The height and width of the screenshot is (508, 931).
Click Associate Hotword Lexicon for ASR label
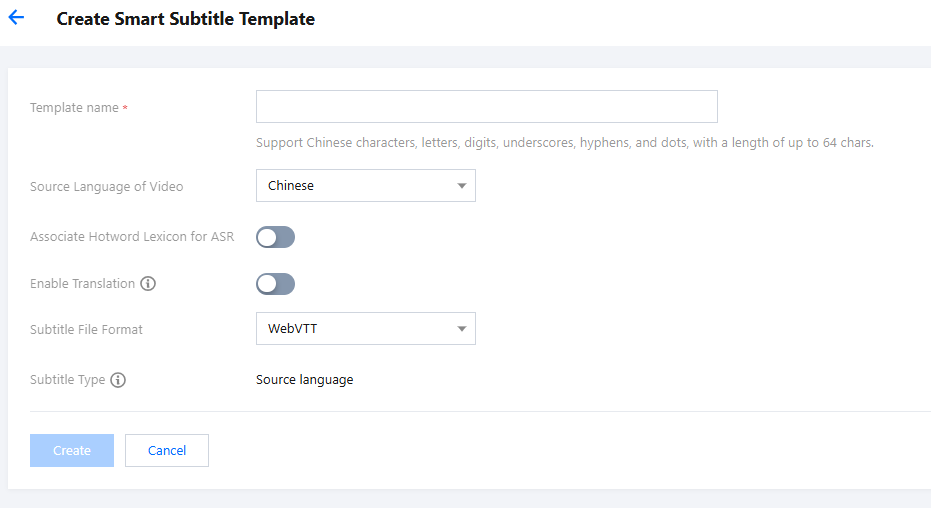coord(132,237)
